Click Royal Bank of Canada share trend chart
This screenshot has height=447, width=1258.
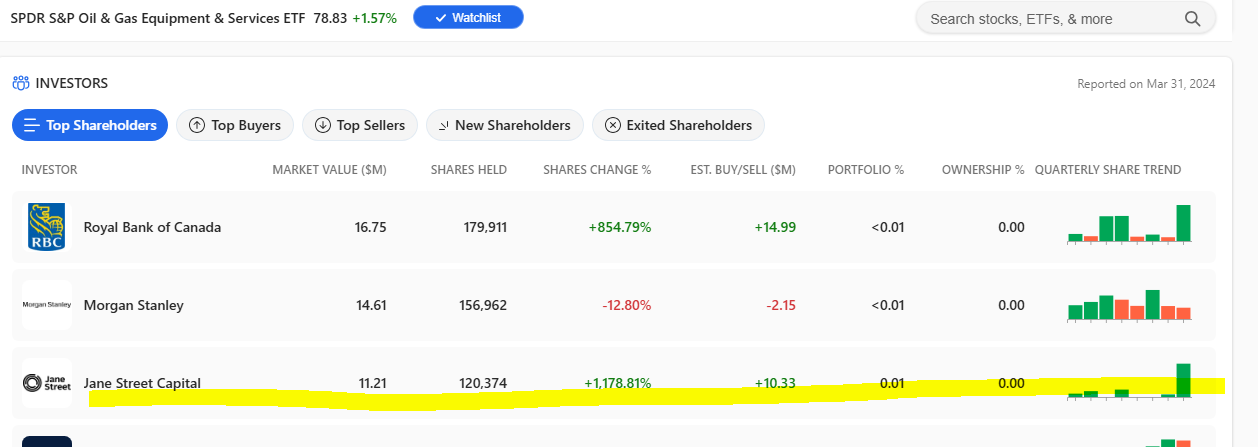click(1129, 224)
